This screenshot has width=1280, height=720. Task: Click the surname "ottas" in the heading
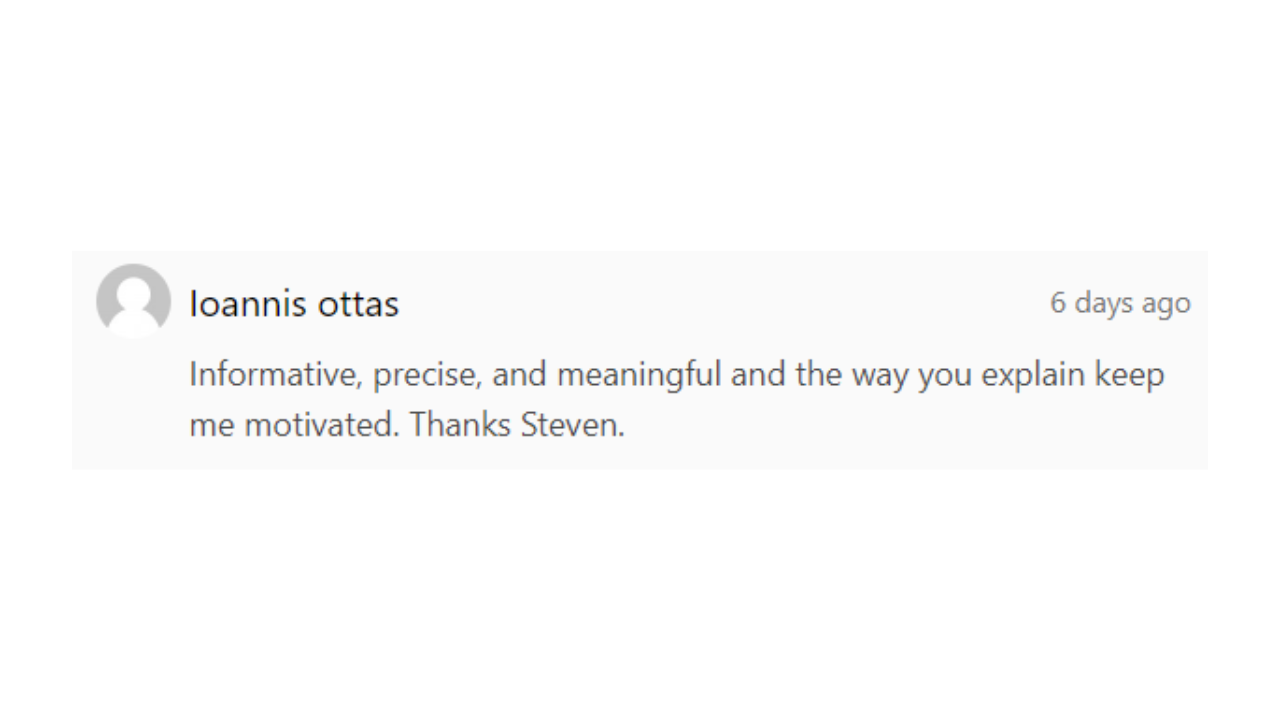(358, 304)
